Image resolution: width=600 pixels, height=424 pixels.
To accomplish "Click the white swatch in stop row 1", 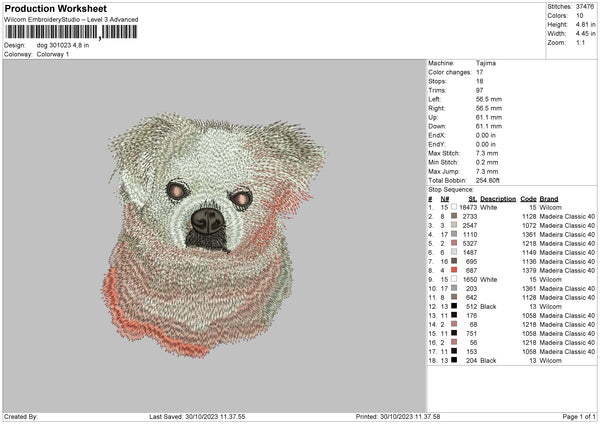I will coord(454,207).
